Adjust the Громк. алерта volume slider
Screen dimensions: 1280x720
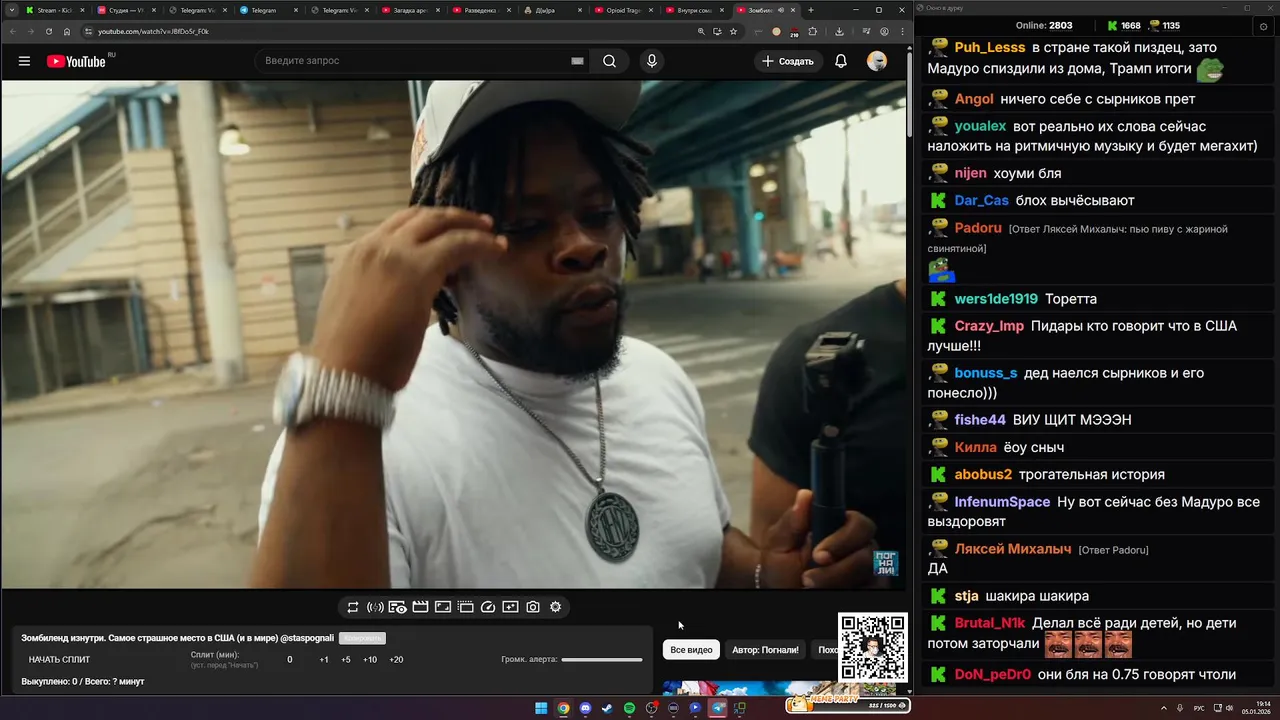tap(602, 660)
